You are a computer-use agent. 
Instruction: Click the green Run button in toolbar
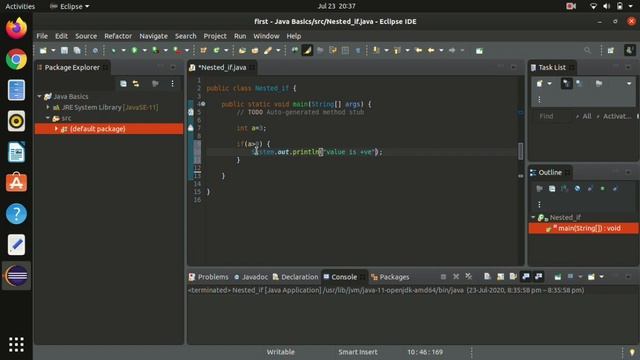134,51
